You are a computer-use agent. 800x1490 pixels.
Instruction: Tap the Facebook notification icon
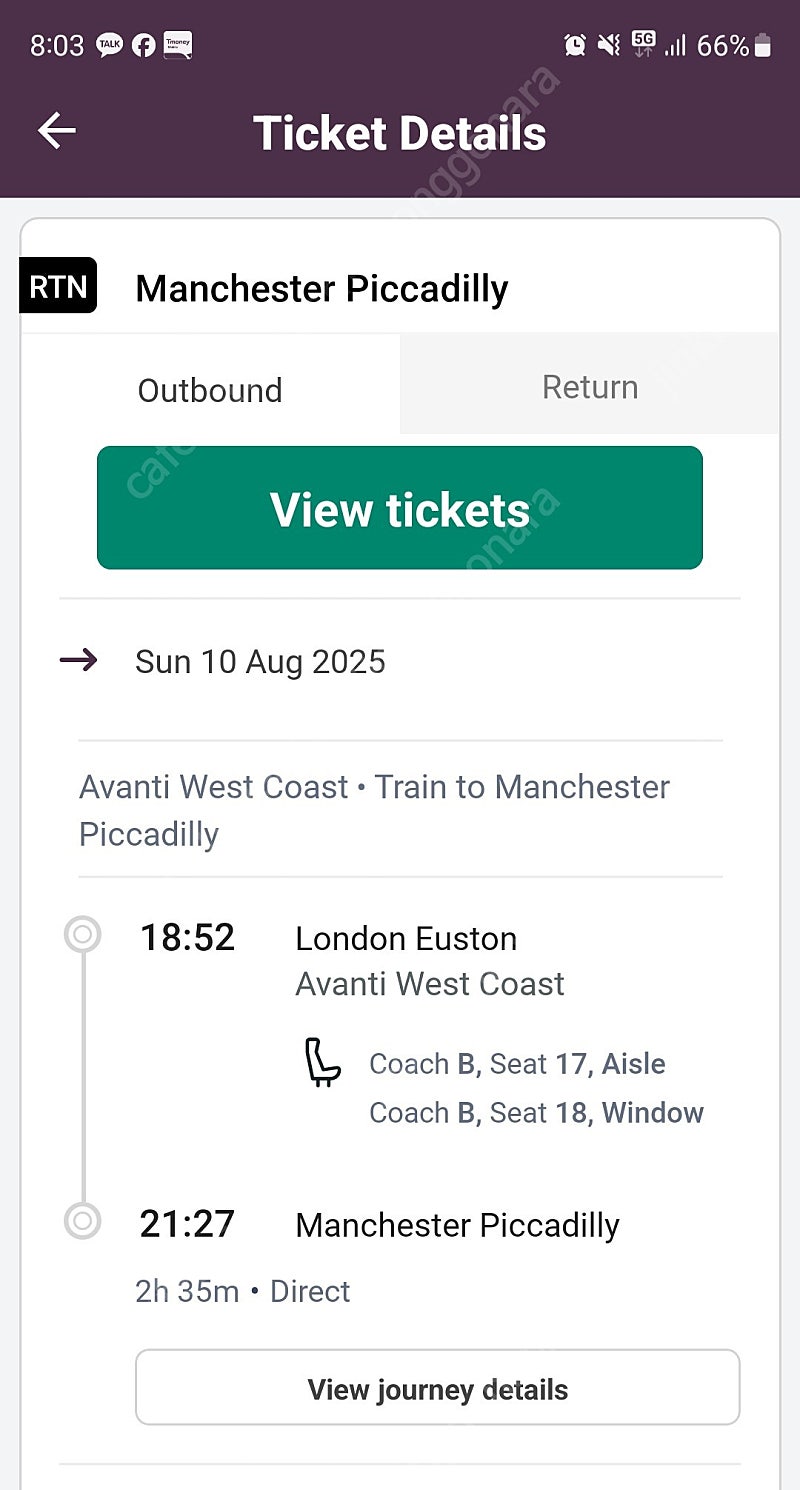(143, 45)
